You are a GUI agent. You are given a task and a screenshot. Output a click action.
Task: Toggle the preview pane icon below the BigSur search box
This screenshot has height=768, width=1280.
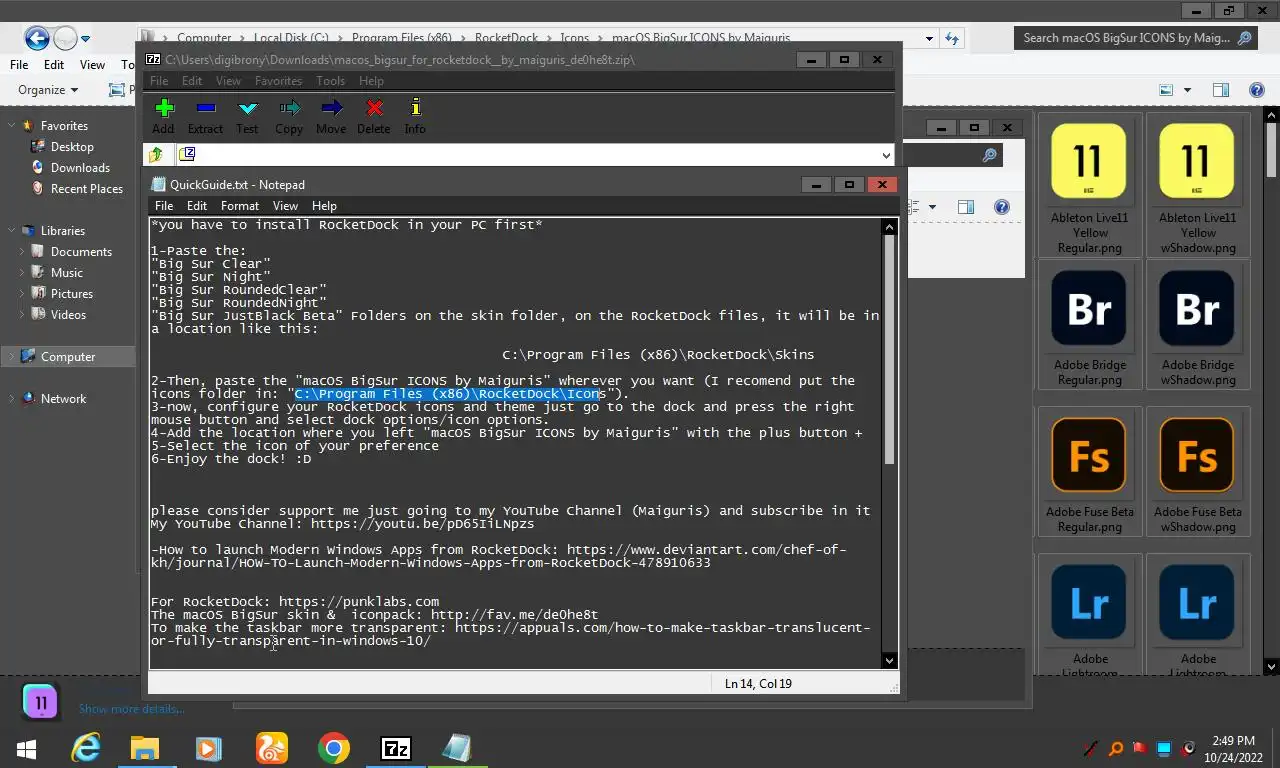(1221, 90)
